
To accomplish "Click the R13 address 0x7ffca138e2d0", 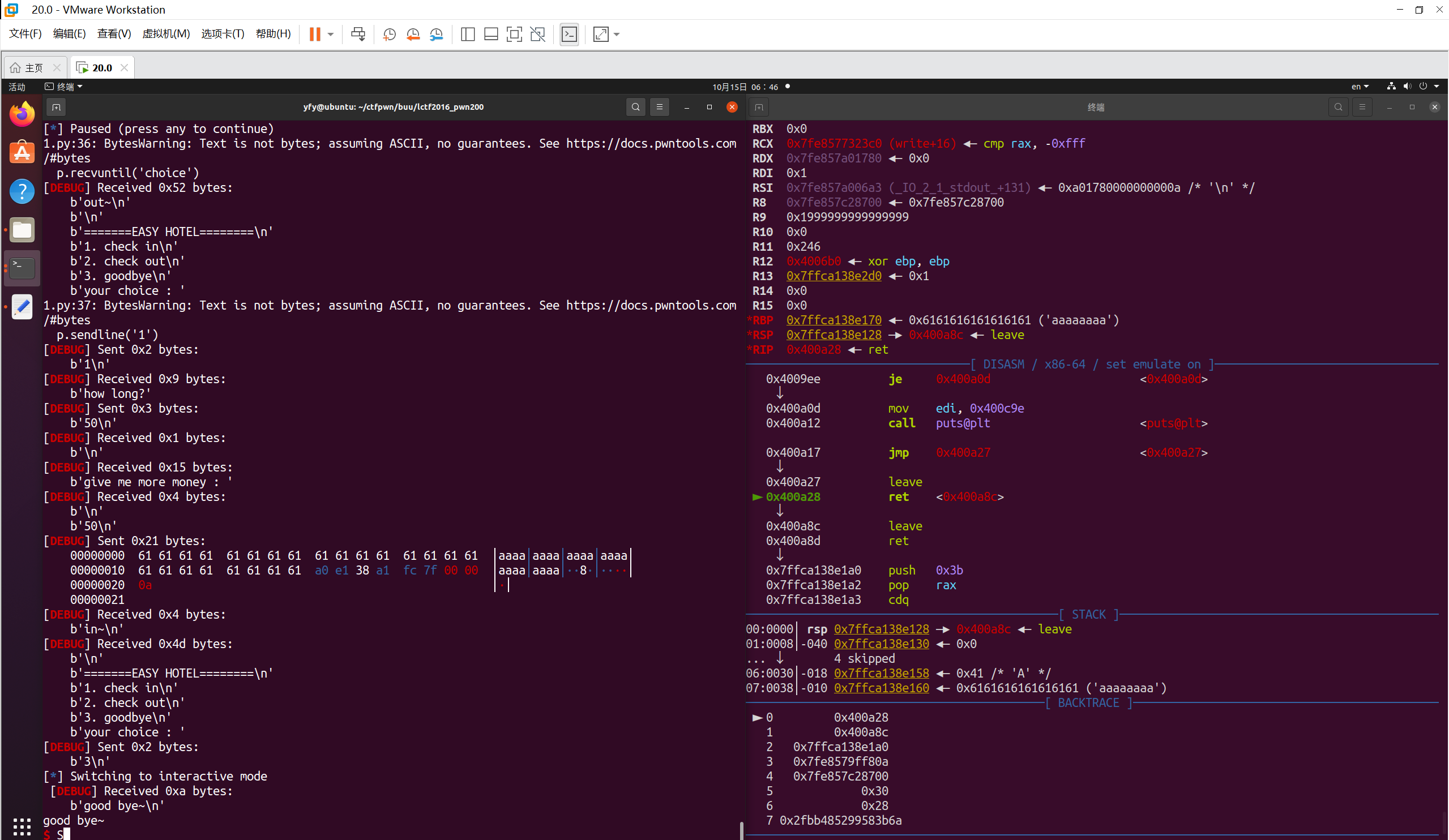I will point(834,276).
